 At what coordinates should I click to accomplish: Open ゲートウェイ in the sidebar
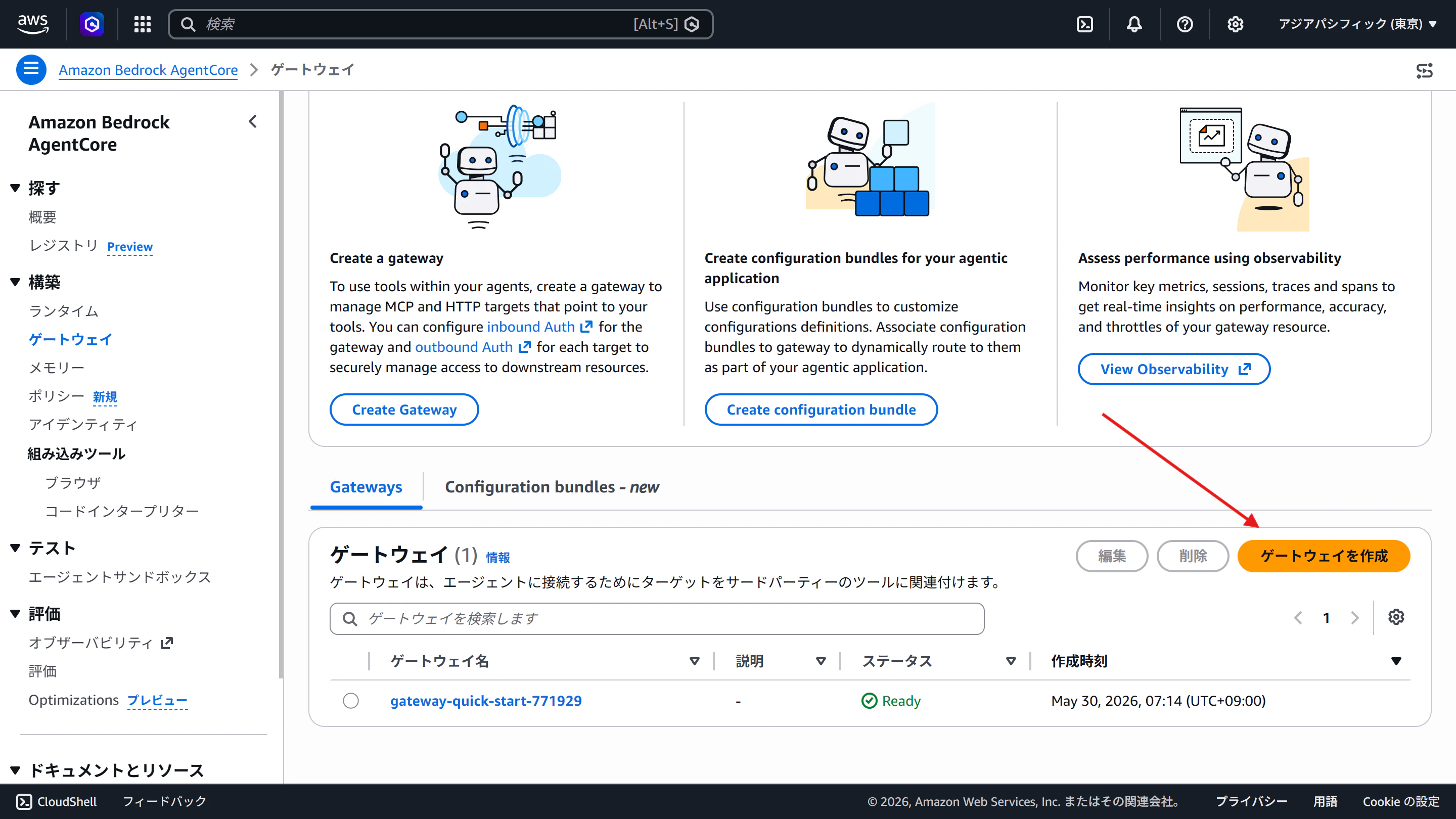click(x=70, y=339)
